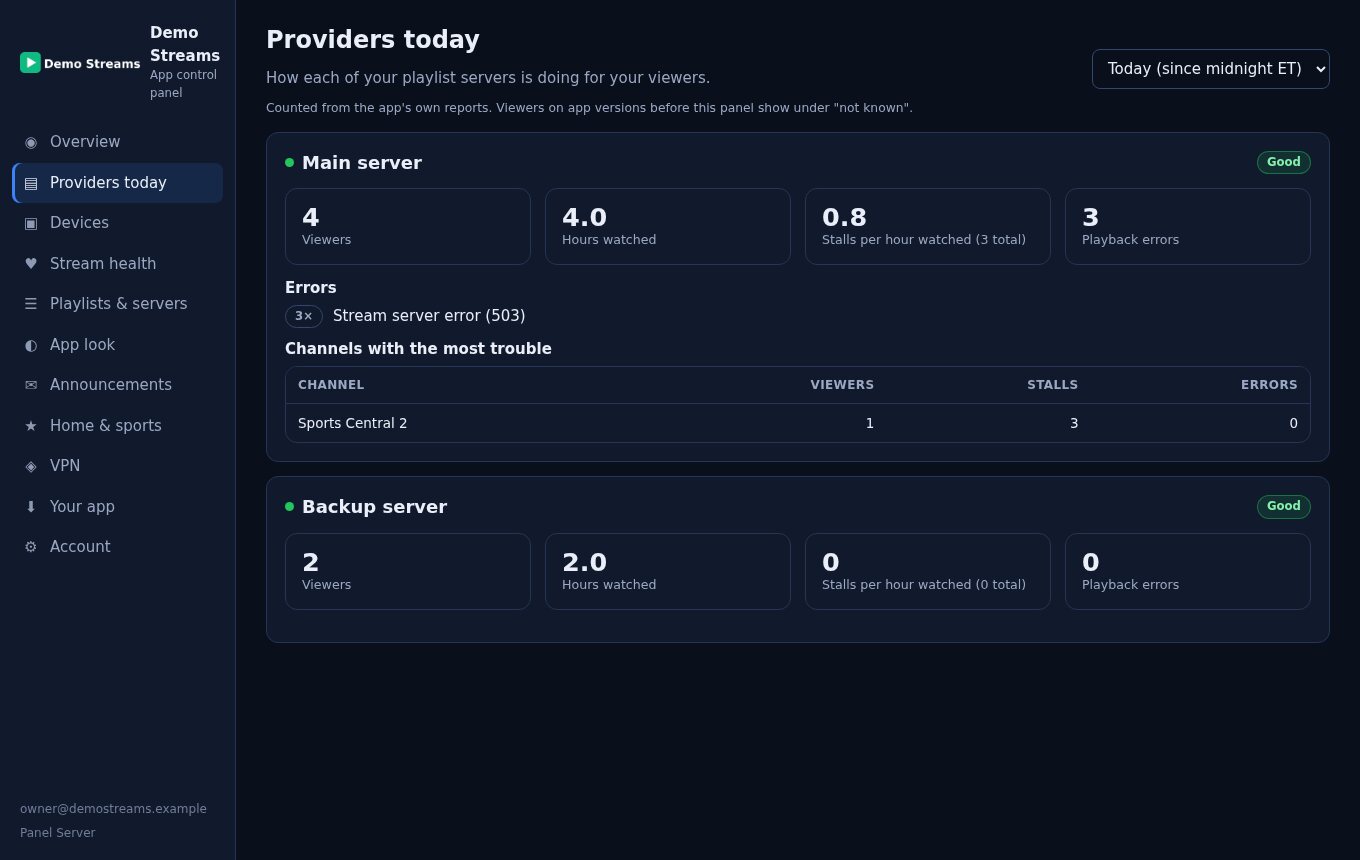Click the Backup server Good badge
Viewport: 1360px width, 860px height.
[1284, 507]
